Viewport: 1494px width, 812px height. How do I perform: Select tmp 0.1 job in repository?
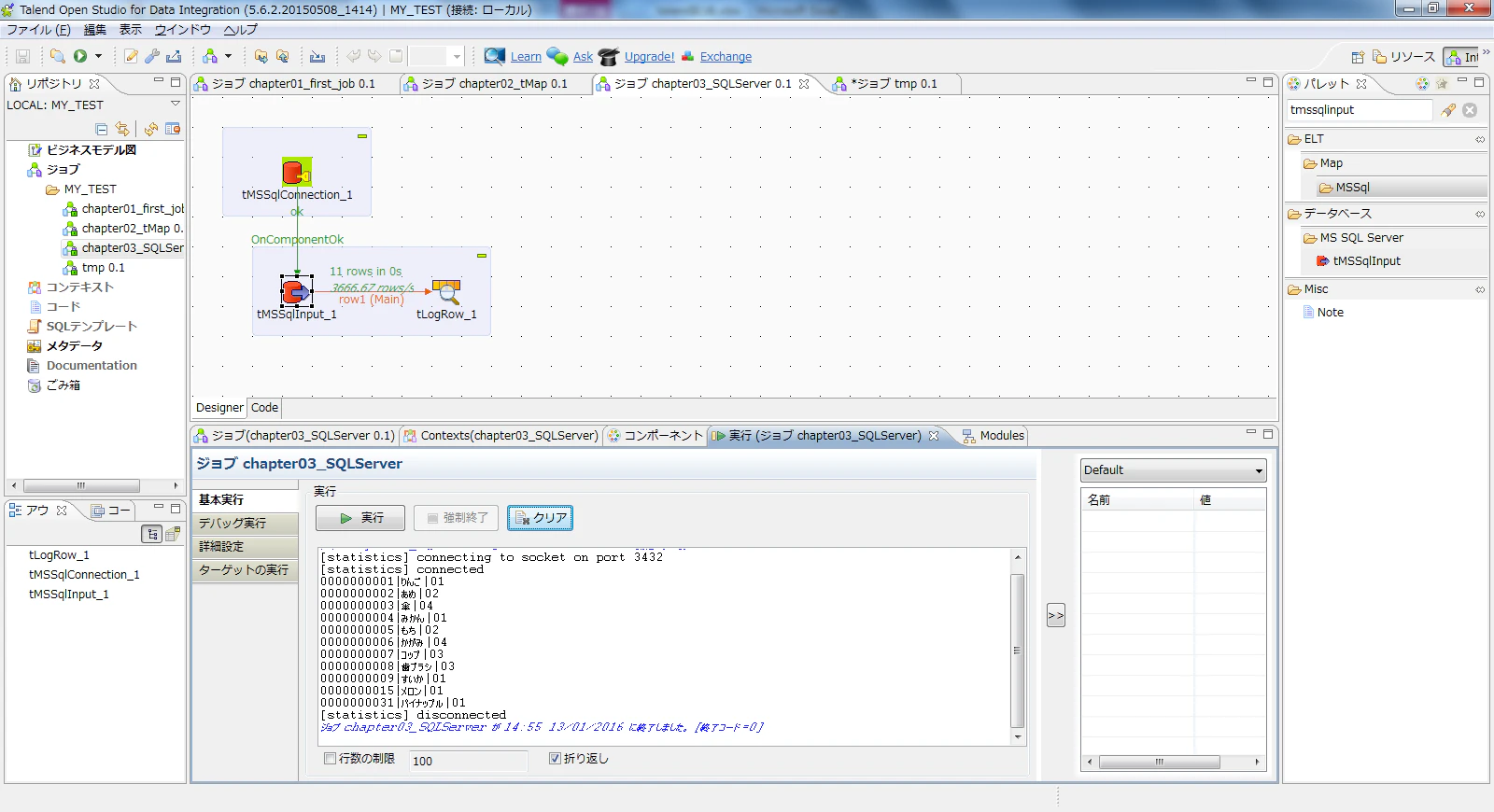tap(103, 268)
